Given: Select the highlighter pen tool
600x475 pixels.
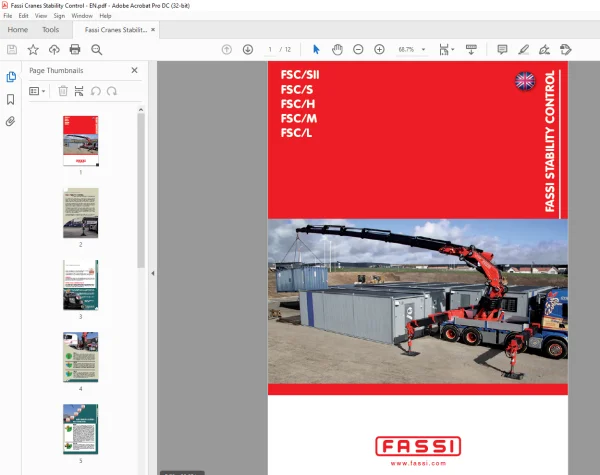Looking at the screenshot, I should click(523, 49).
